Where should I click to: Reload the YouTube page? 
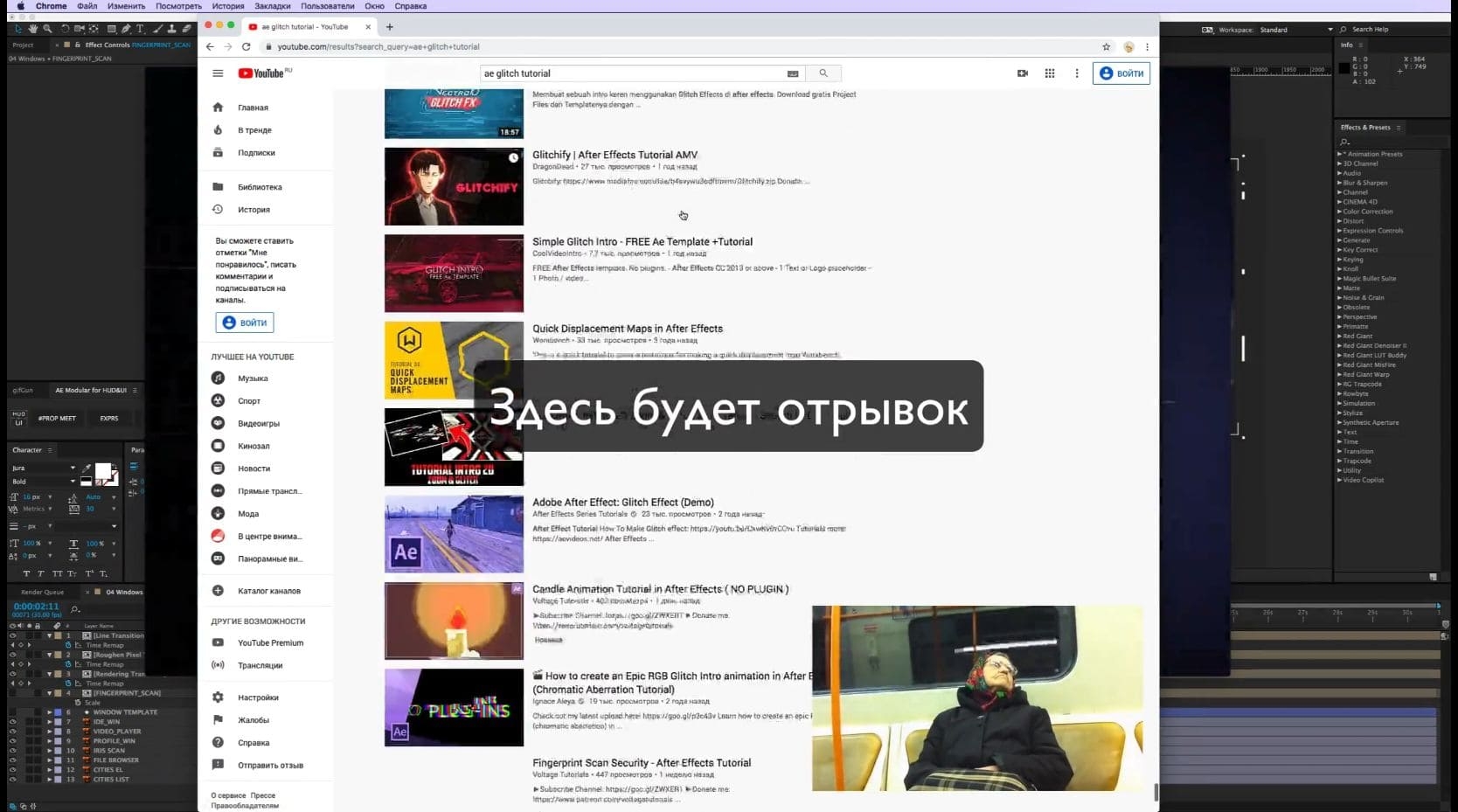point(246,46)
